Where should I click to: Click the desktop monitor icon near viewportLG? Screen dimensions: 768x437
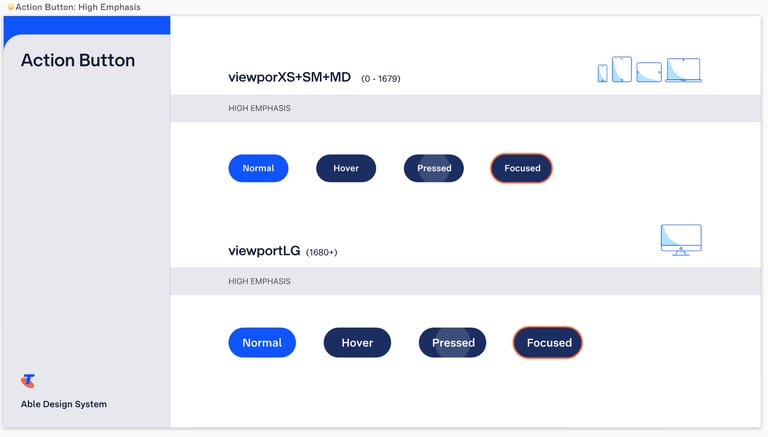681,240
